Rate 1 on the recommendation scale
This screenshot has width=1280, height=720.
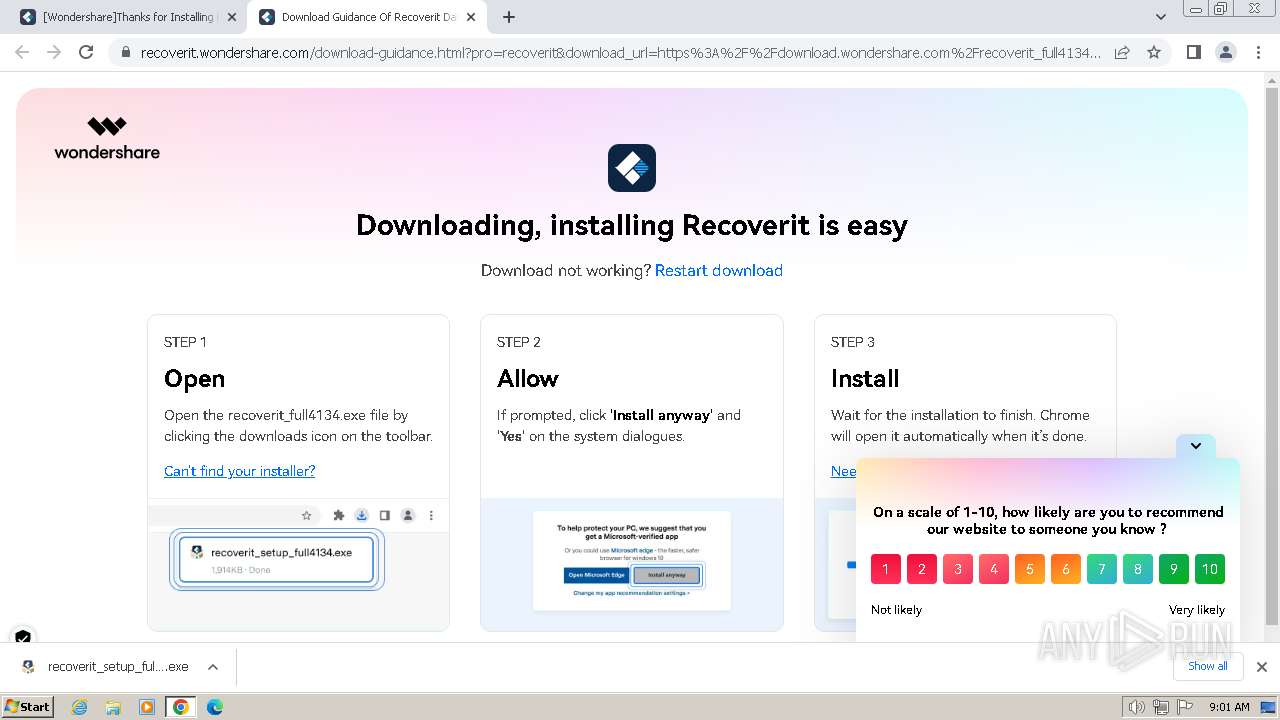tap(886, 569)
